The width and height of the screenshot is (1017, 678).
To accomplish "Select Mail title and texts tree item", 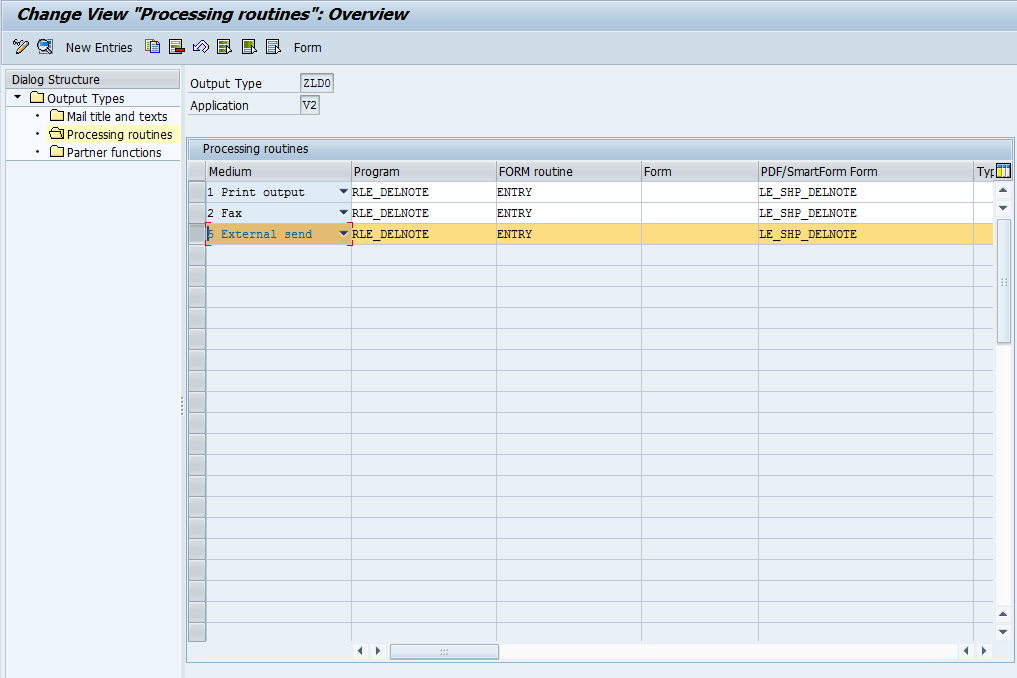I will 117,117.
